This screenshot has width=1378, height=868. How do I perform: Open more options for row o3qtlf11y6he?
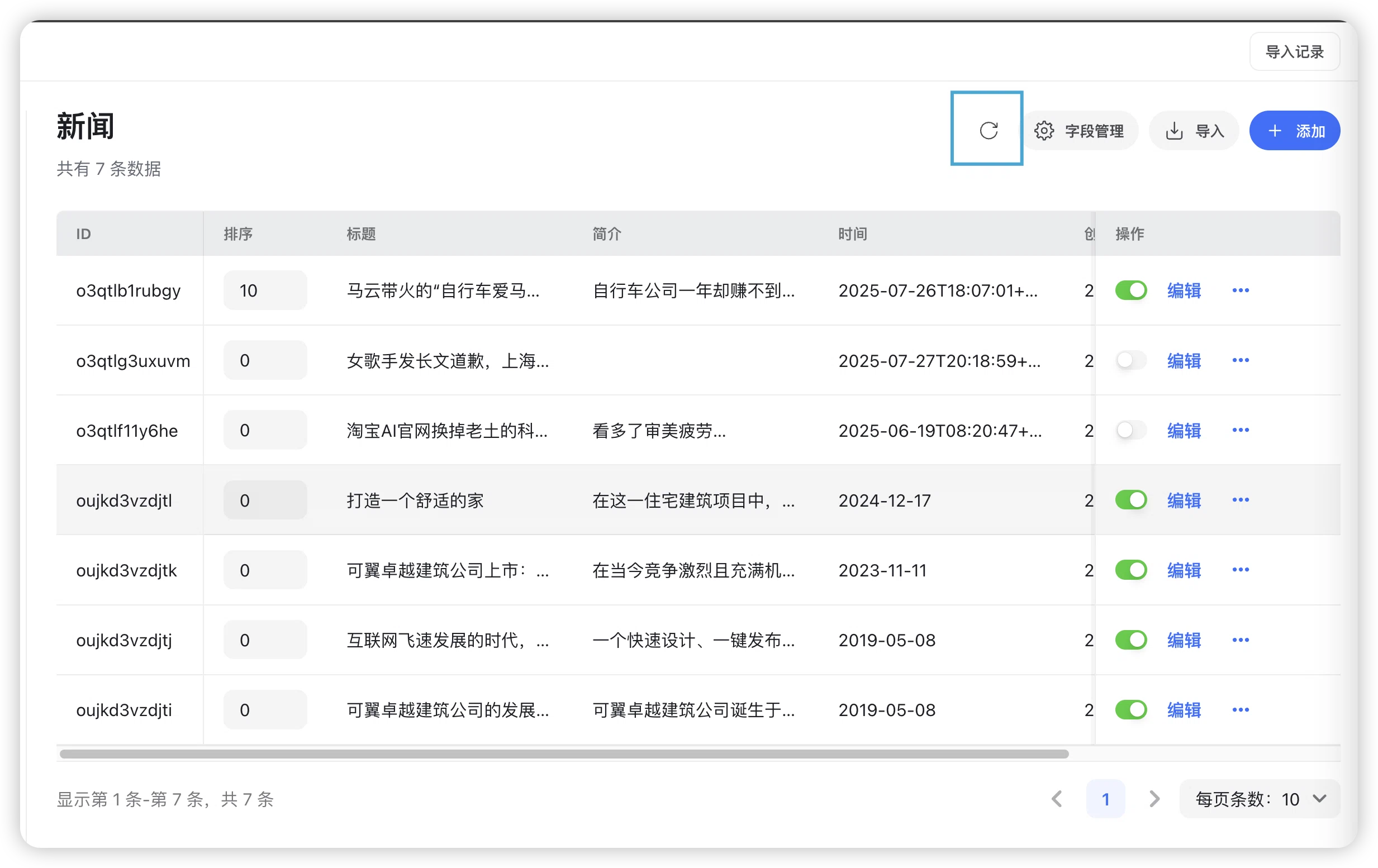coord(1240,430)
